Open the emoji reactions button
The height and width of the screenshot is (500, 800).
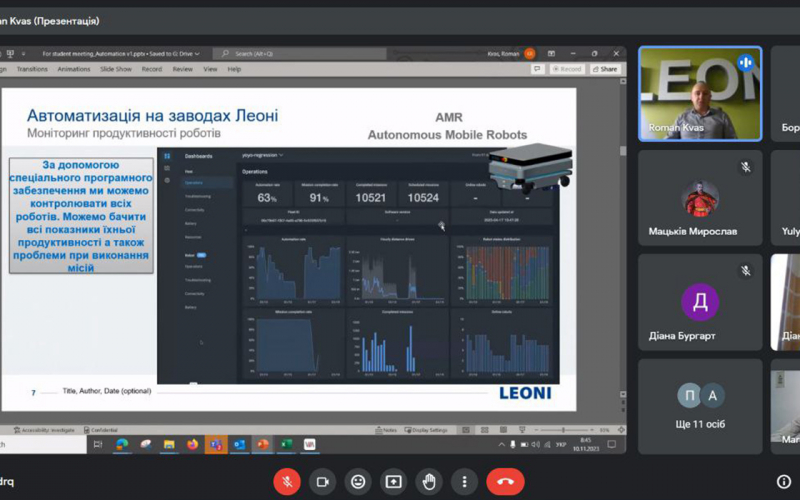click(358, 482)
